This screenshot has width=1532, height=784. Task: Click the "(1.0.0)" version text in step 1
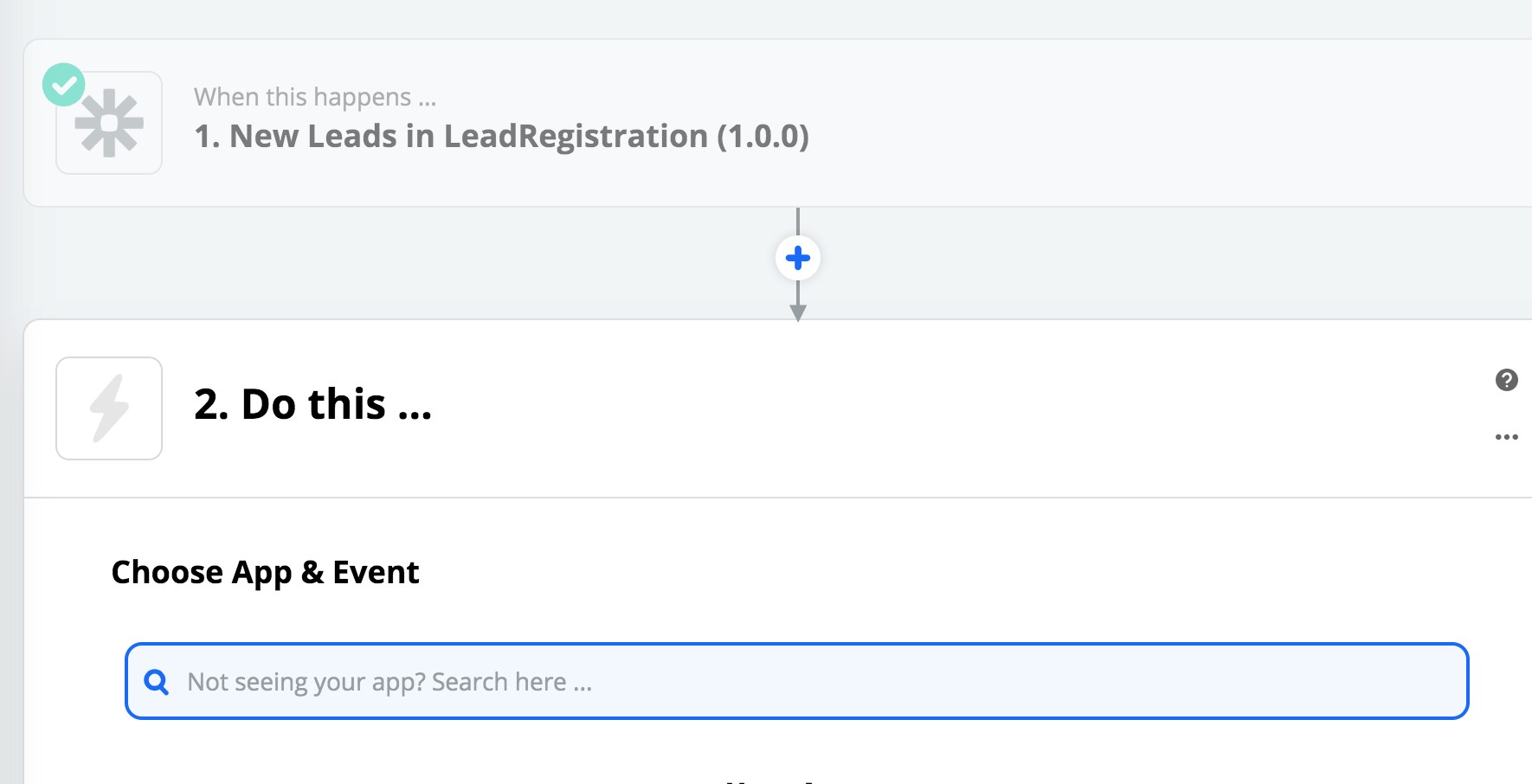(x=763, y=137)
